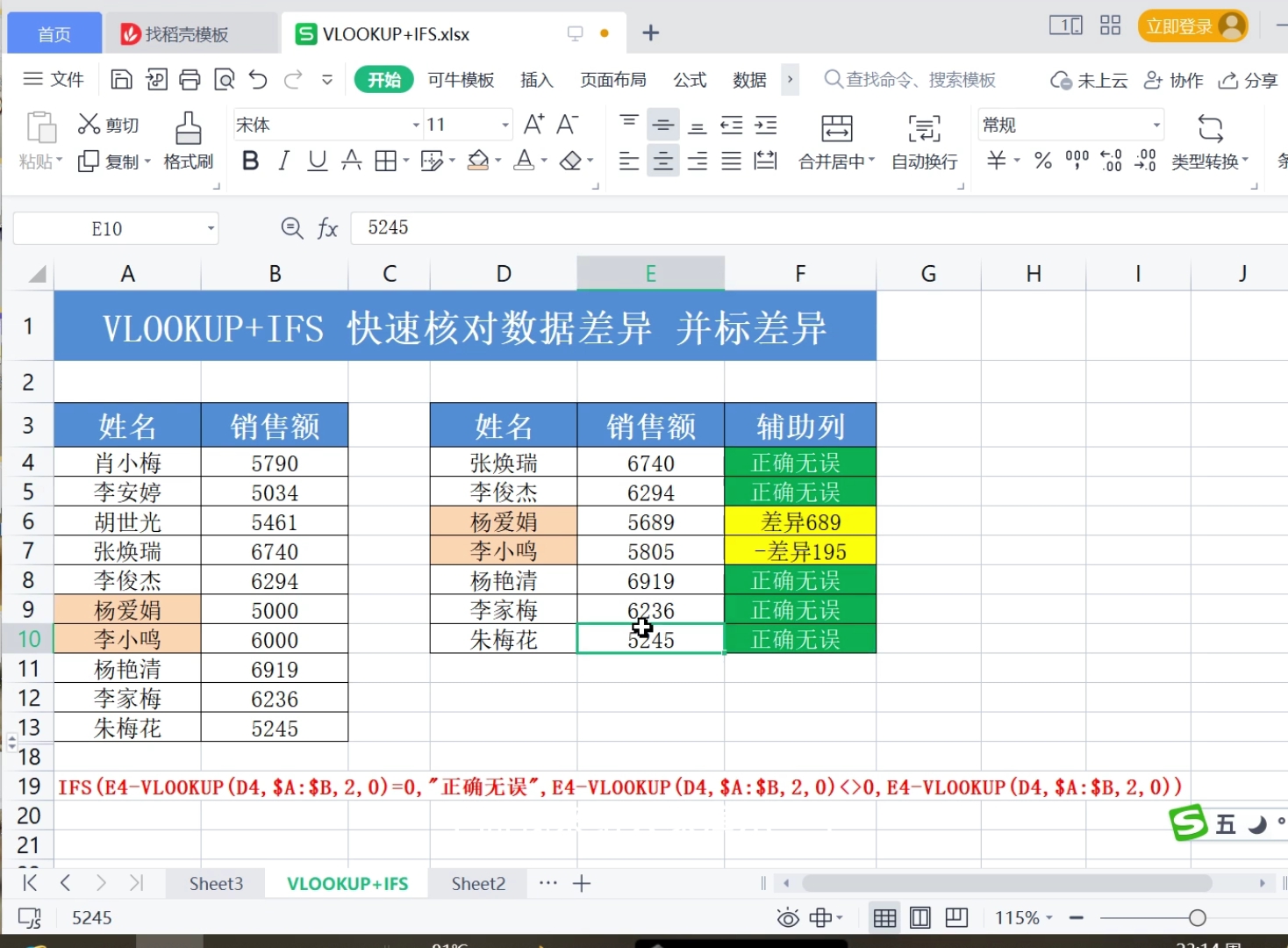Increase font size with A+ icon
This screenshot has width=1288, height=948.
click(x=533, y=125)
